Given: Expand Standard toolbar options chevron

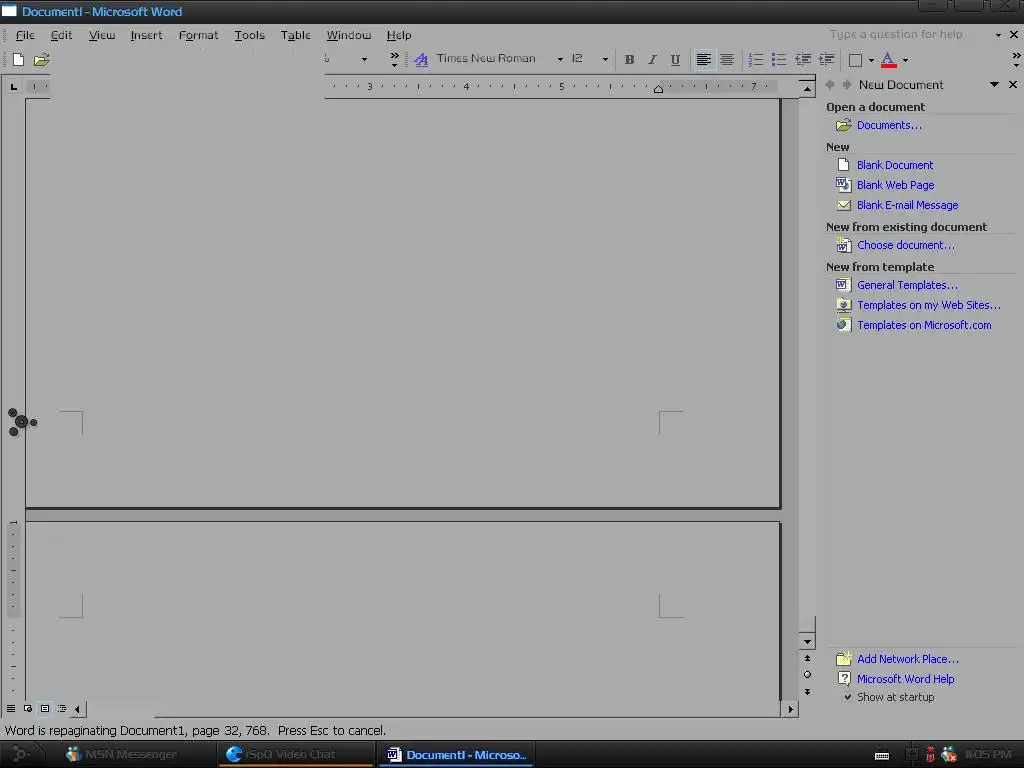Looking at the screenshot, I should click(x=394, y=59).
